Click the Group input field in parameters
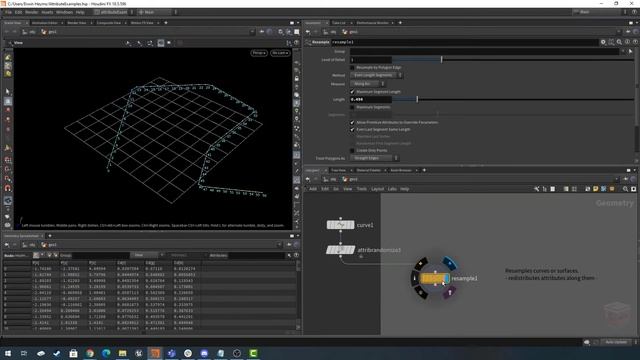Image resolution: width=640 pixels, height=360 pixels. 484,51
